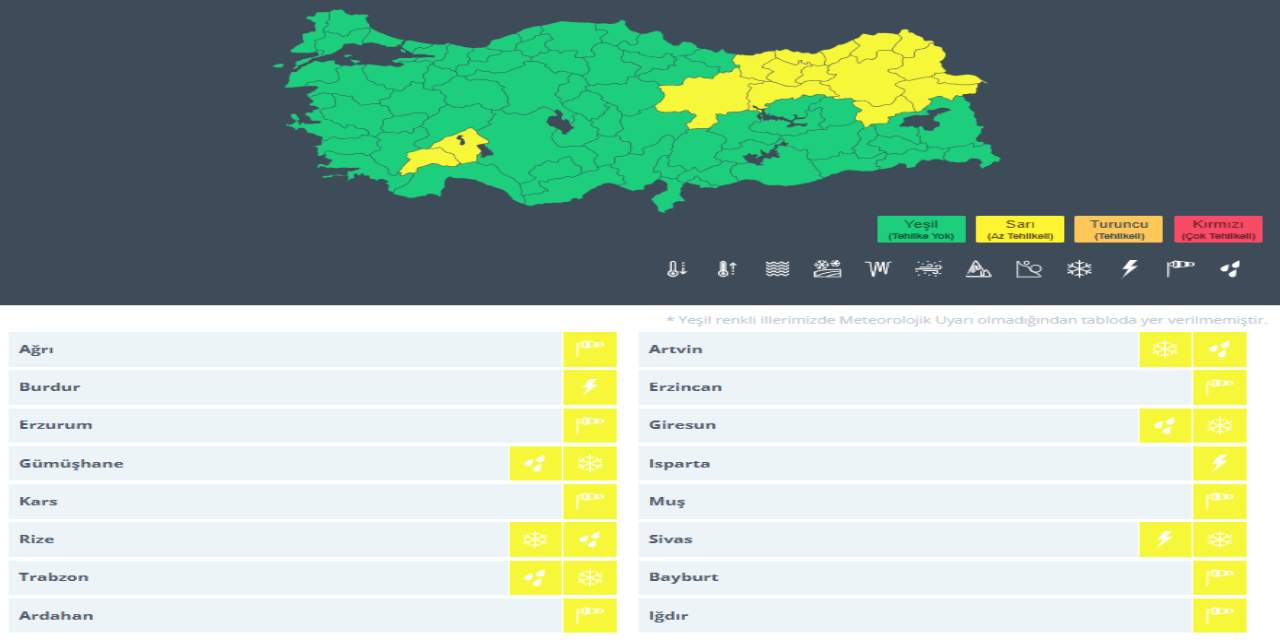
Task: Click the raindrops filter icon in the dark panel
Action: 1230,268
